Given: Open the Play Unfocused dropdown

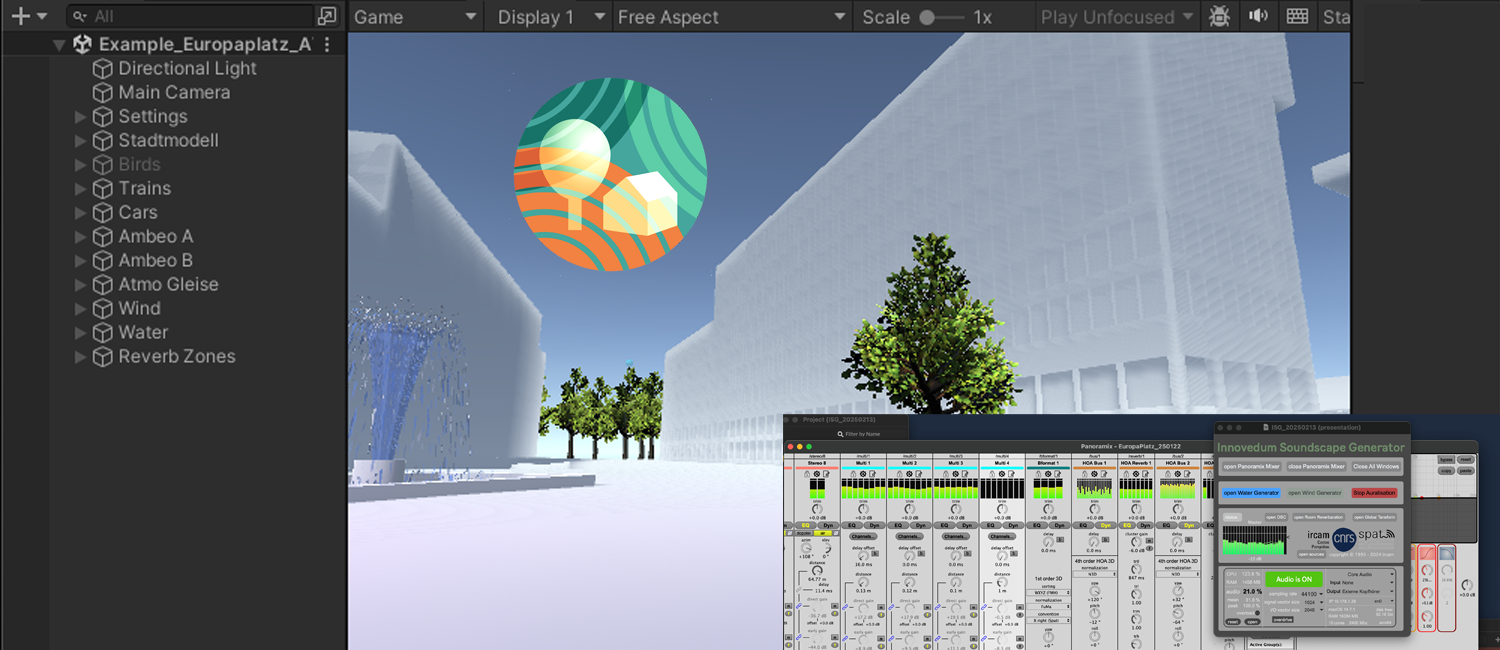Looking at the screenshot, I should pyautogui.click(x=1116, y=17).
